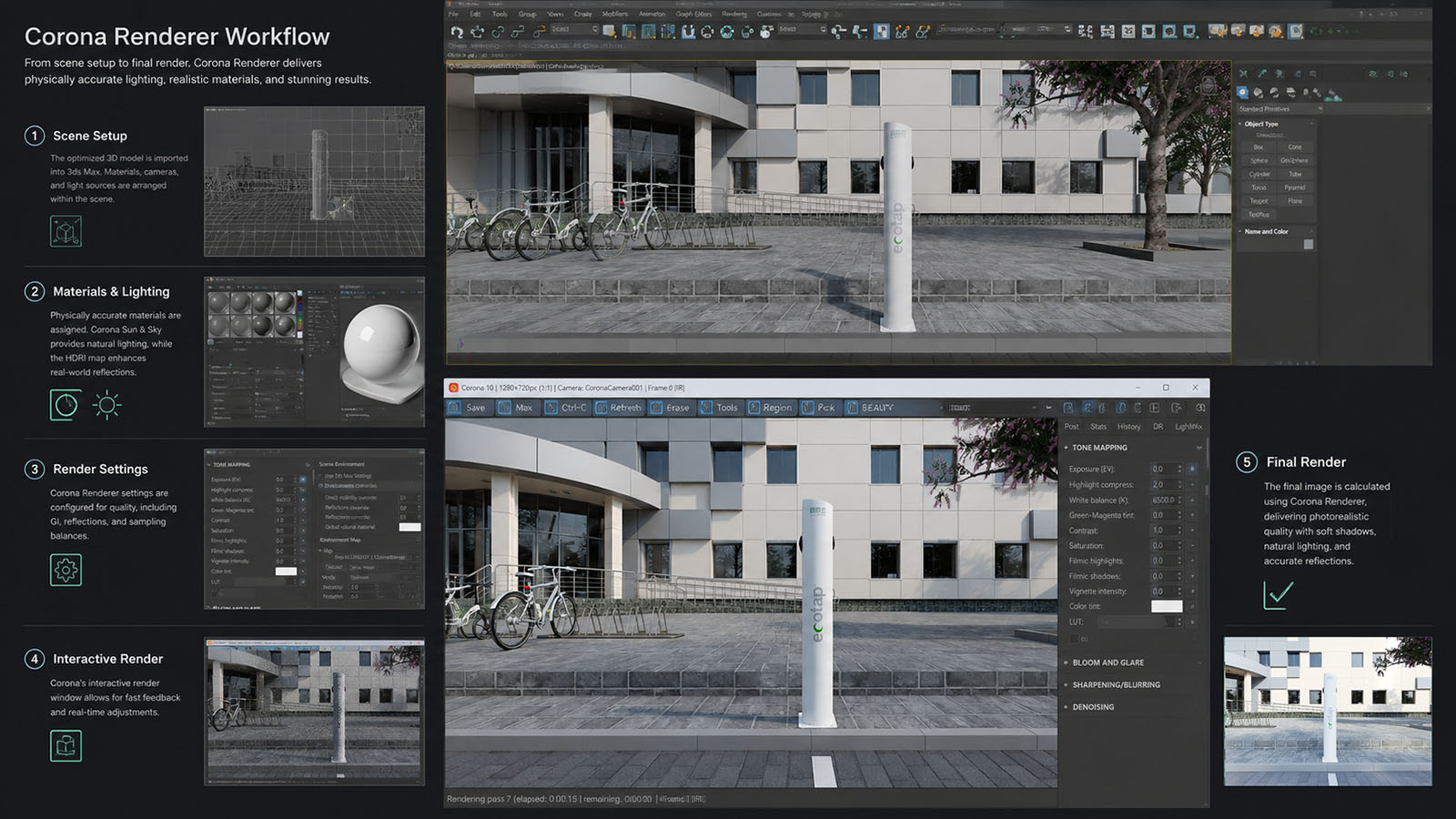
Task: Activate the Pick button in Corona toolbar
Action: click(818, 408)
